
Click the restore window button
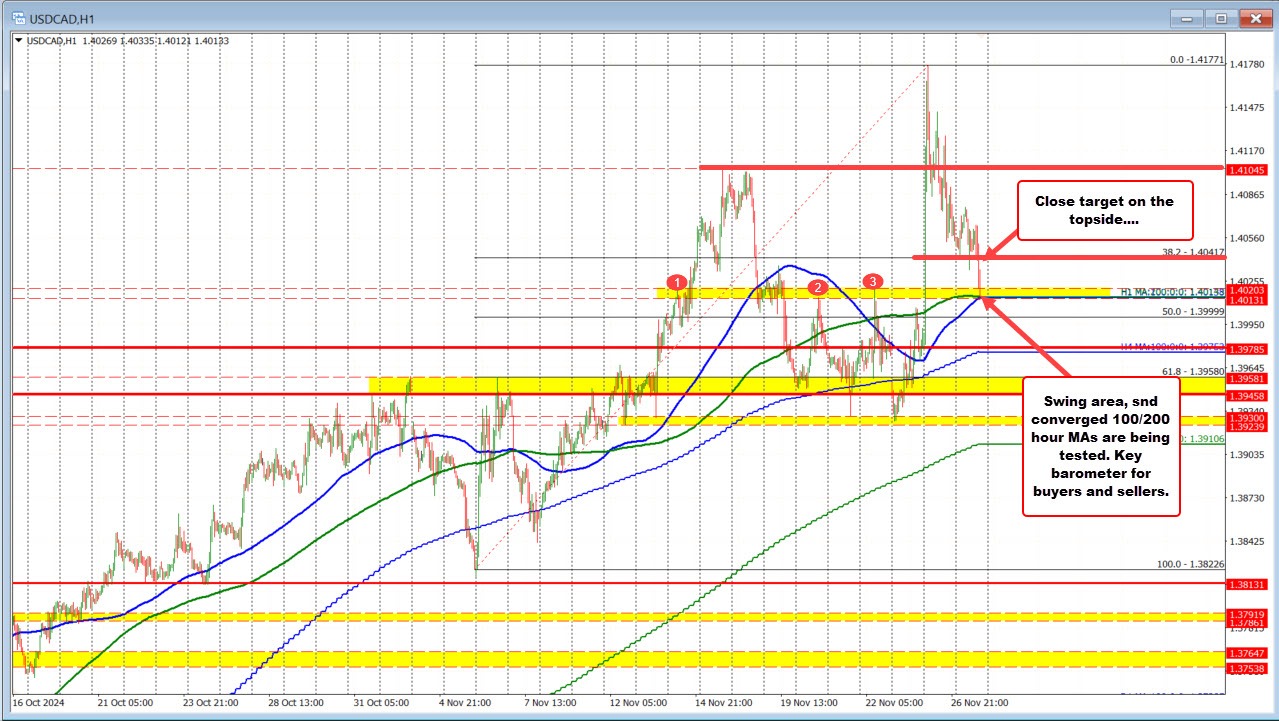[1221, 18]
